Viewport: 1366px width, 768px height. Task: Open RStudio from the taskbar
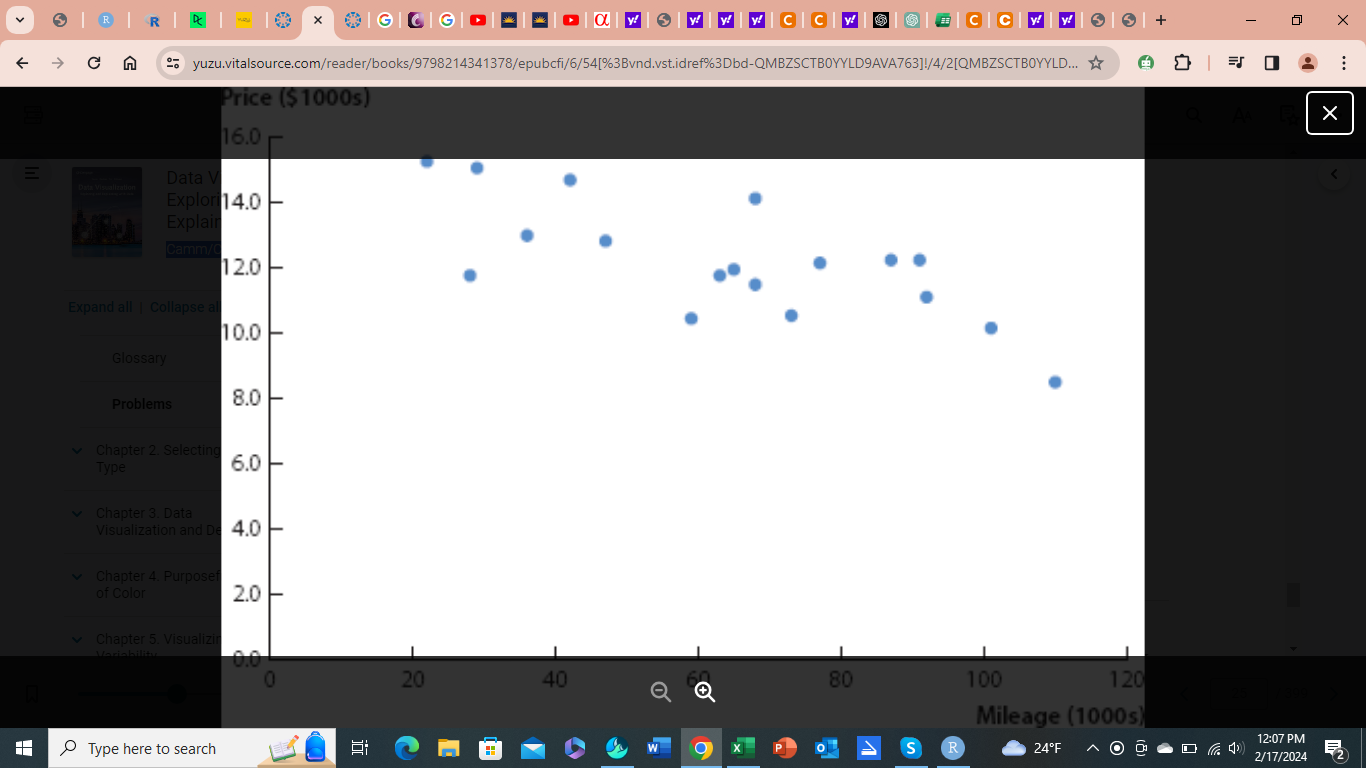[952, 748]
